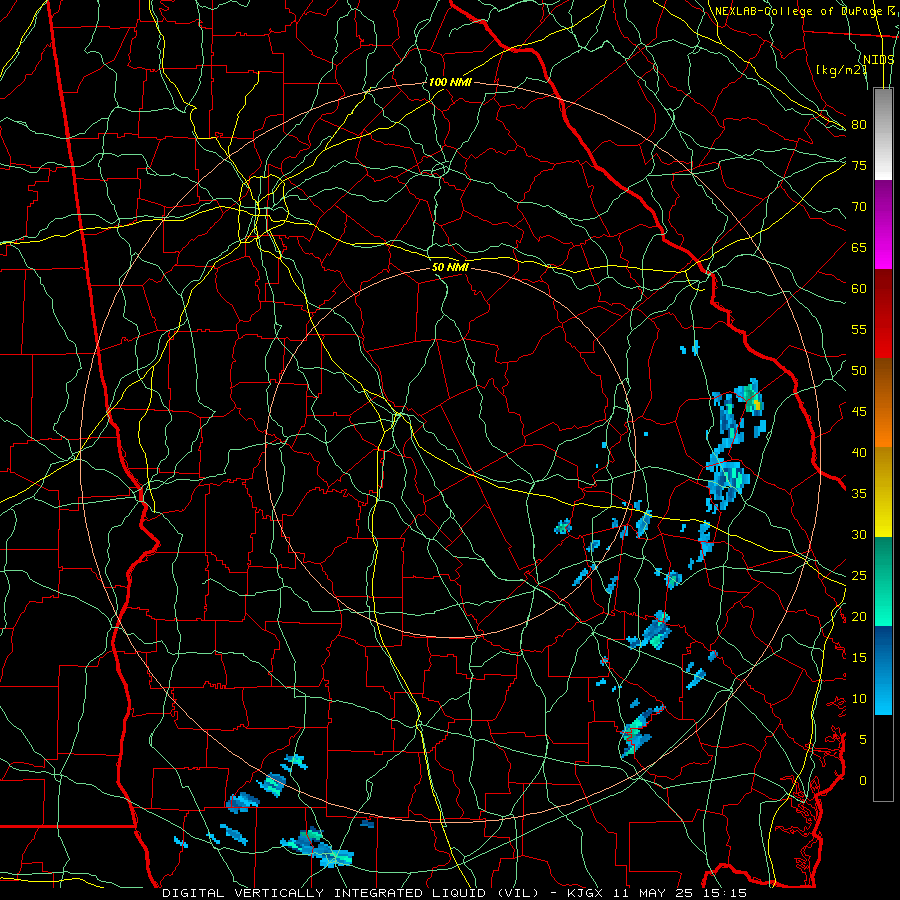The width and height of the screenshot is (900, 900).
Task: Click the orange-brown segment of VIL legend
Action: [883, 402]
